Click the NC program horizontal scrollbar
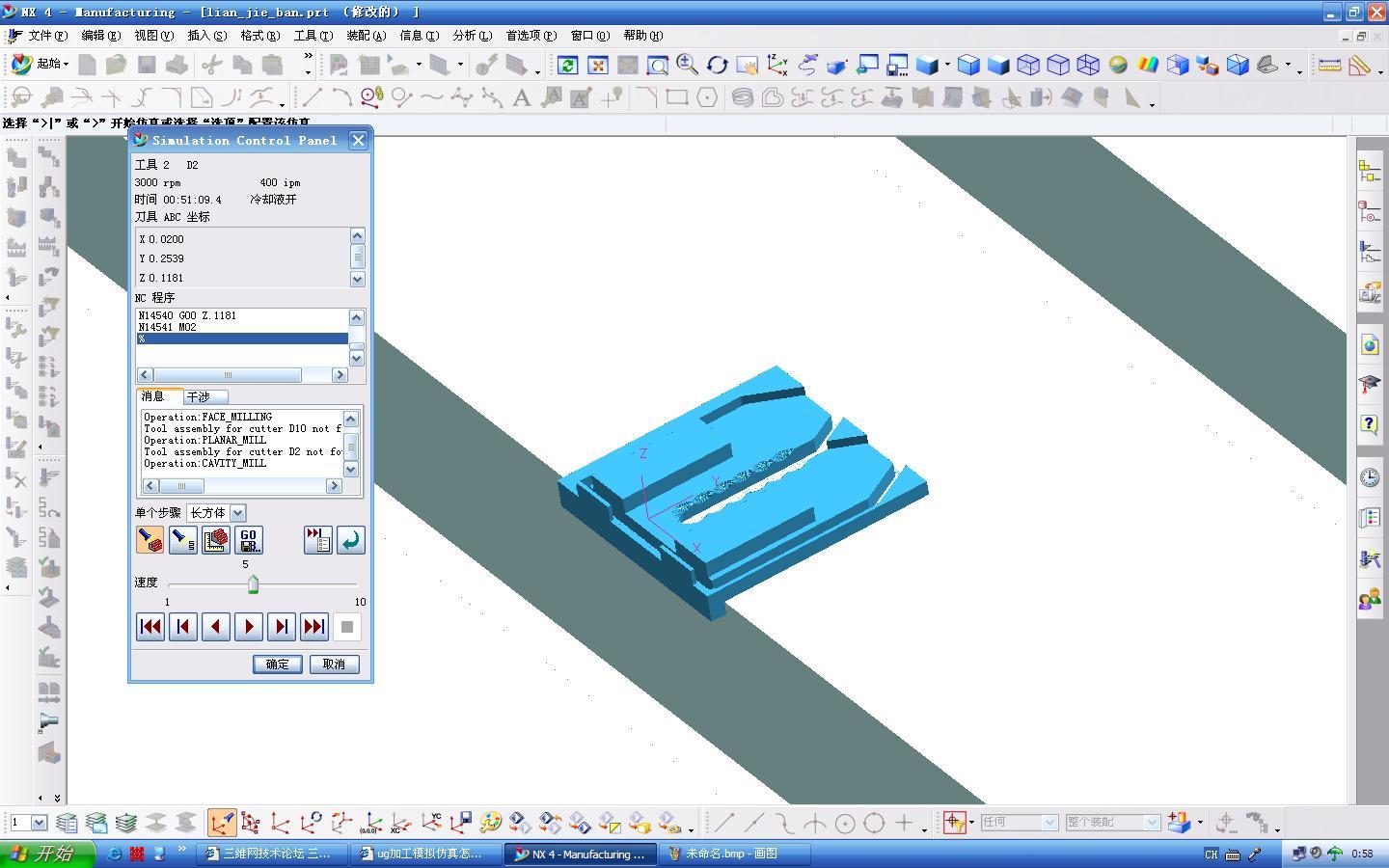 pos(242,375)
